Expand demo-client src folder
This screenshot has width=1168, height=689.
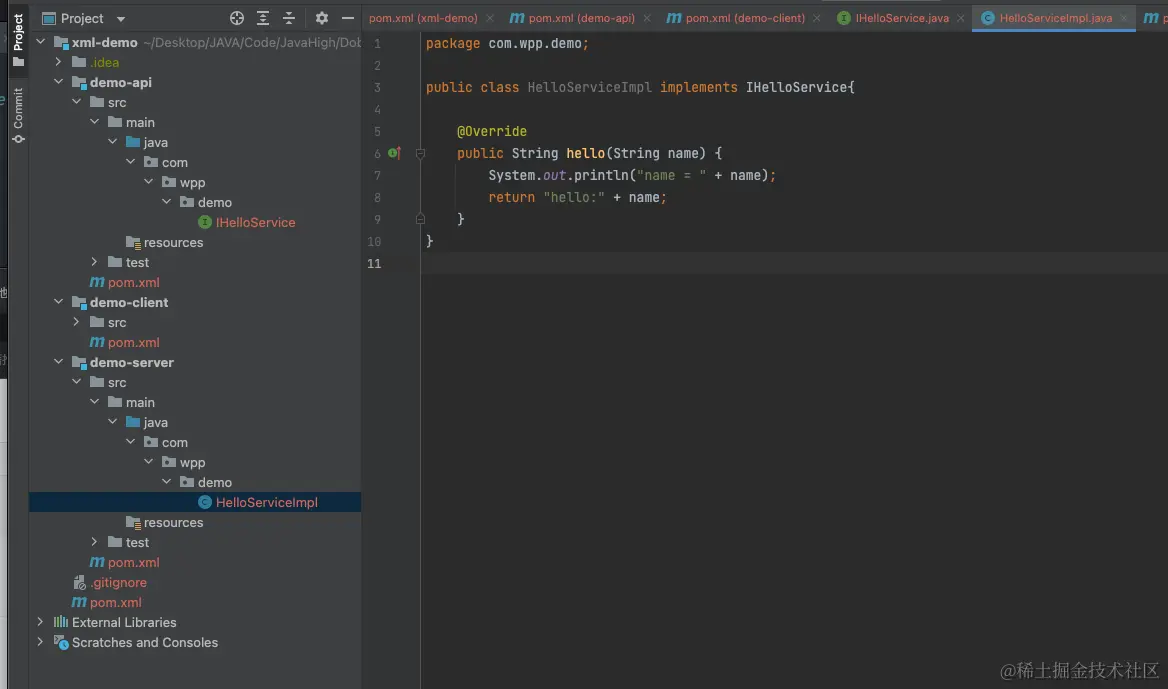pyautogui.click(x=77, y=322)
